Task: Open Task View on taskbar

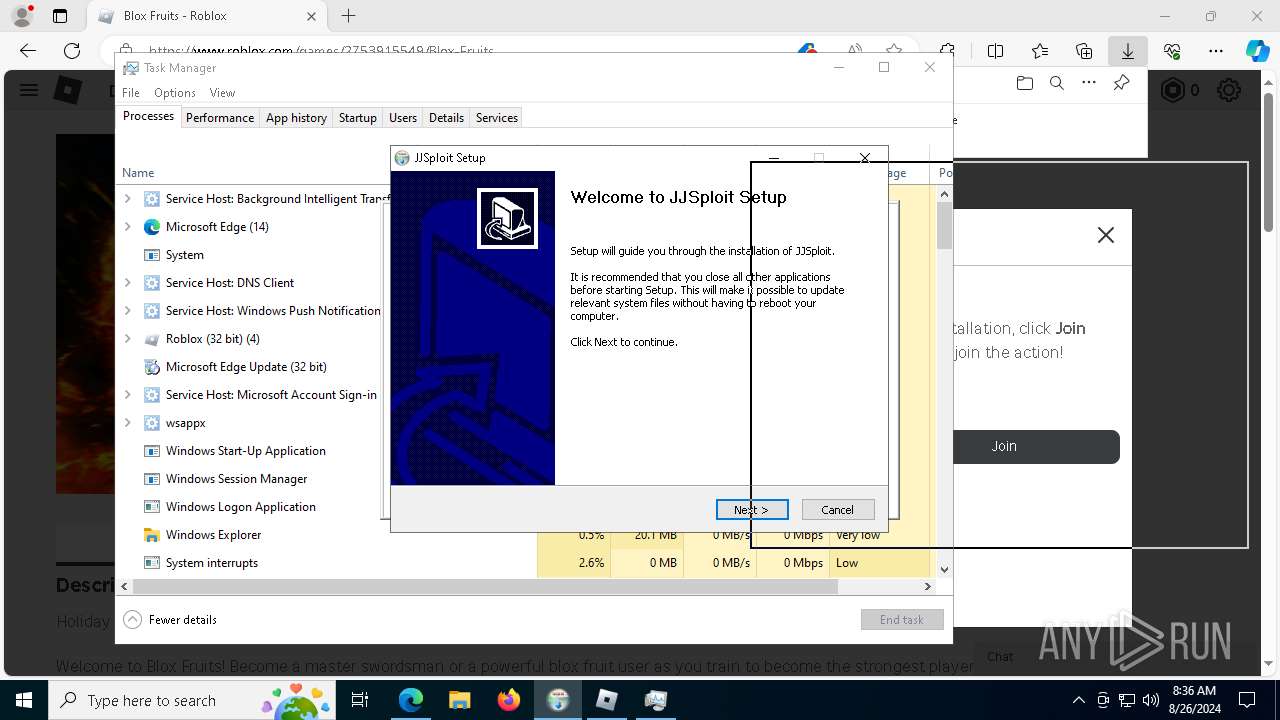Action: pos(360,700)
